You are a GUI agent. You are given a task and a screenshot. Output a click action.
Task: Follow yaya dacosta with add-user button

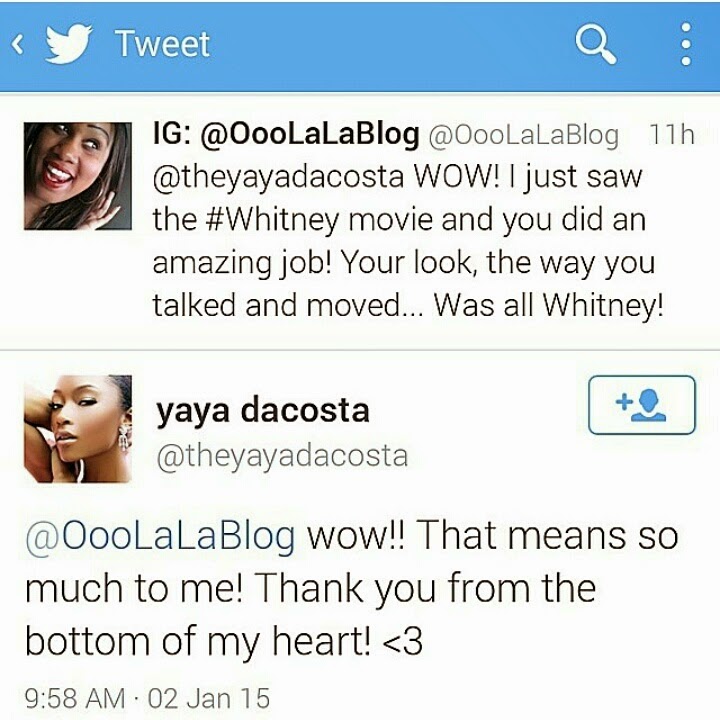(641, 405)
